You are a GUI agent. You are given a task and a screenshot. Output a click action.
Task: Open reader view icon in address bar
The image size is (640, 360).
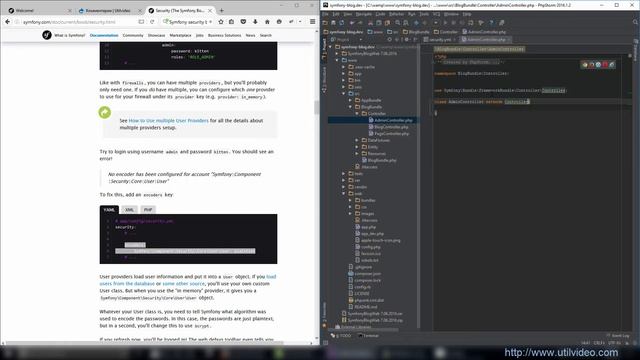click(x=141, y=22)
